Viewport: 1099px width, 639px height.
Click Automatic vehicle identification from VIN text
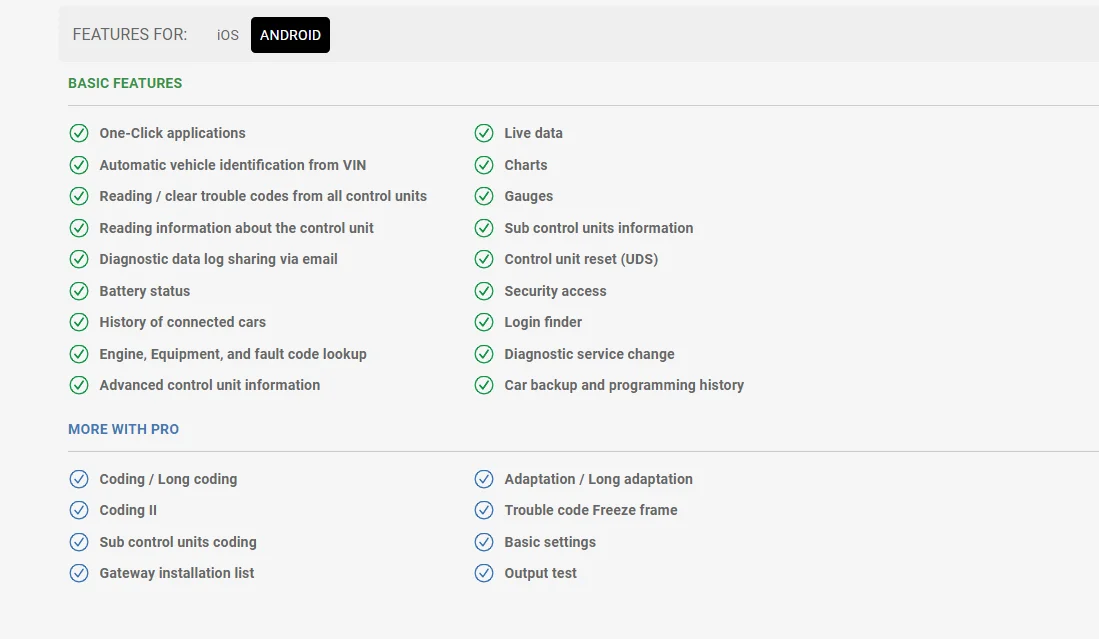coord(233,165)
